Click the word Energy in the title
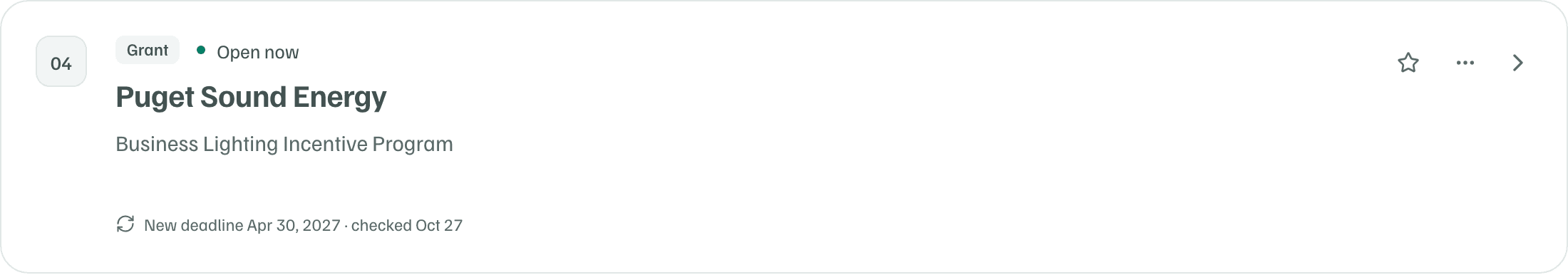Screen dimensions: 1568x275 339,98
